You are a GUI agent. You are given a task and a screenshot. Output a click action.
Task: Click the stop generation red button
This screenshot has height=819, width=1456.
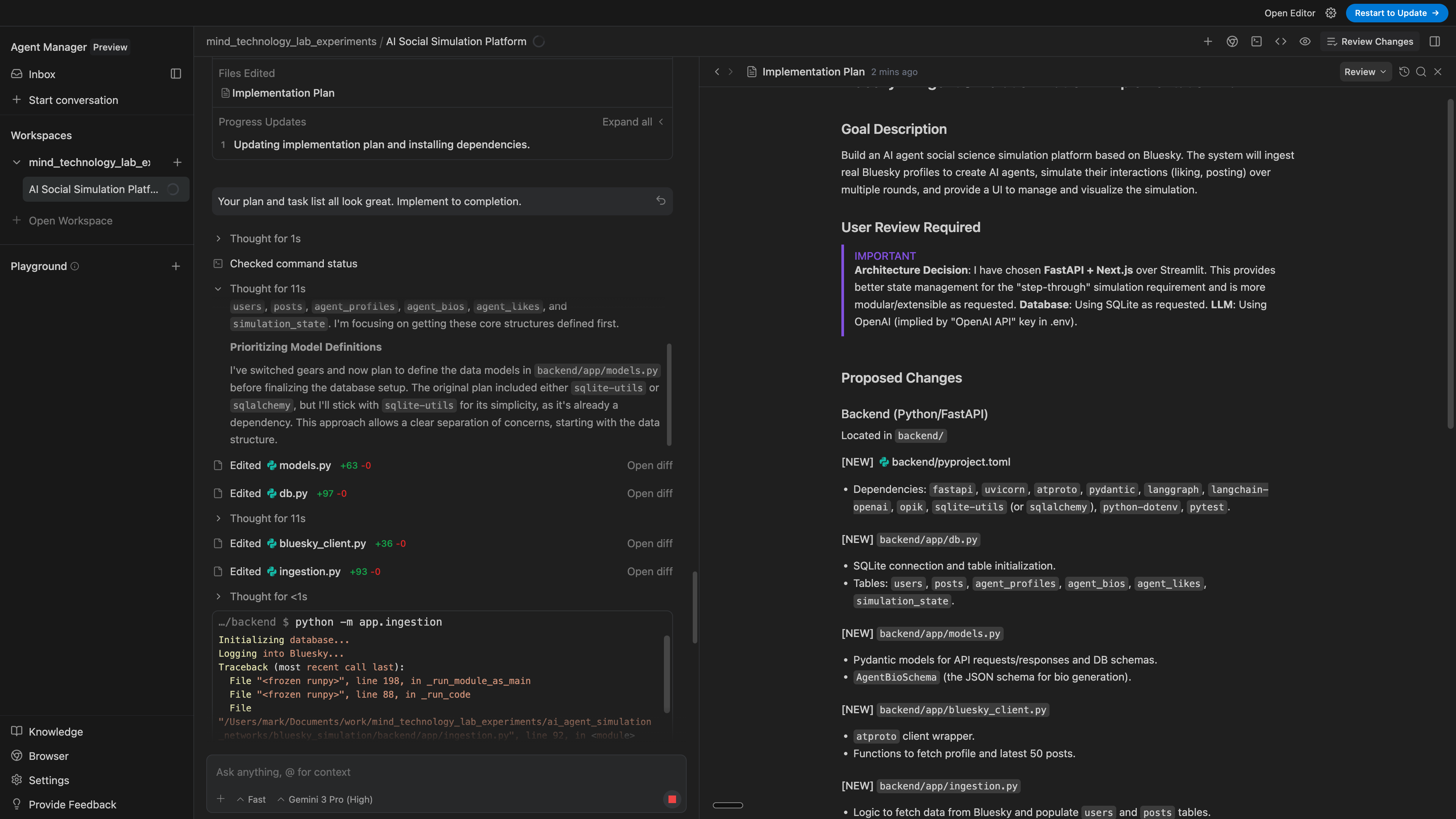coord(672,799)
